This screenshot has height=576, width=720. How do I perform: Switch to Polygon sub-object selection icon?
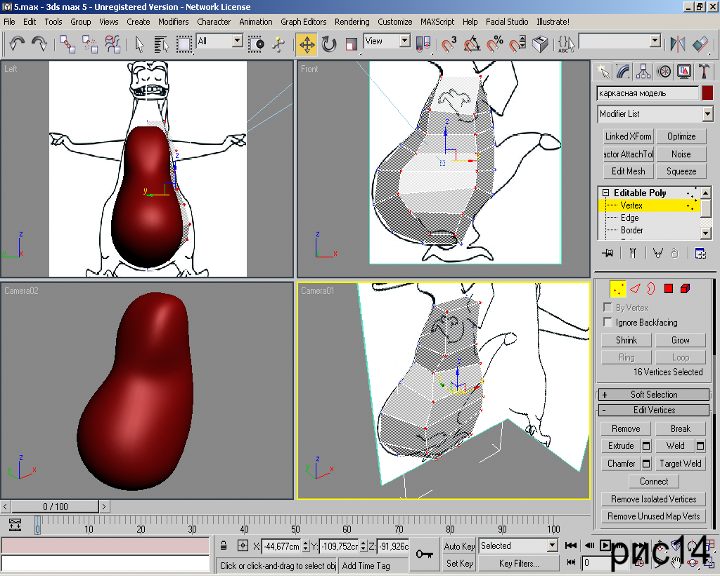click(668, 288)
